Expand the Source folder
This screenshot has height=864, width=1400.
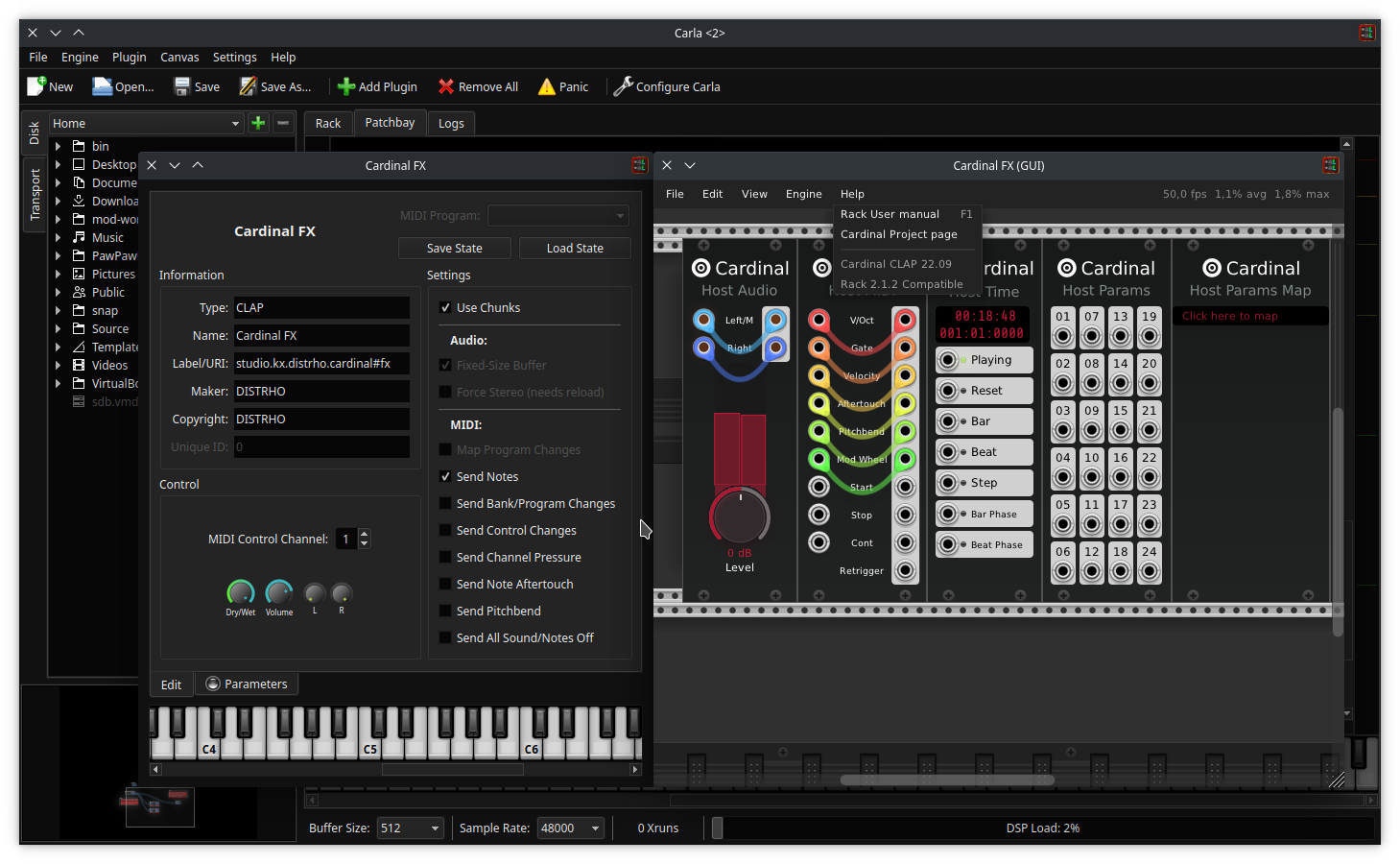coord(58,328)
